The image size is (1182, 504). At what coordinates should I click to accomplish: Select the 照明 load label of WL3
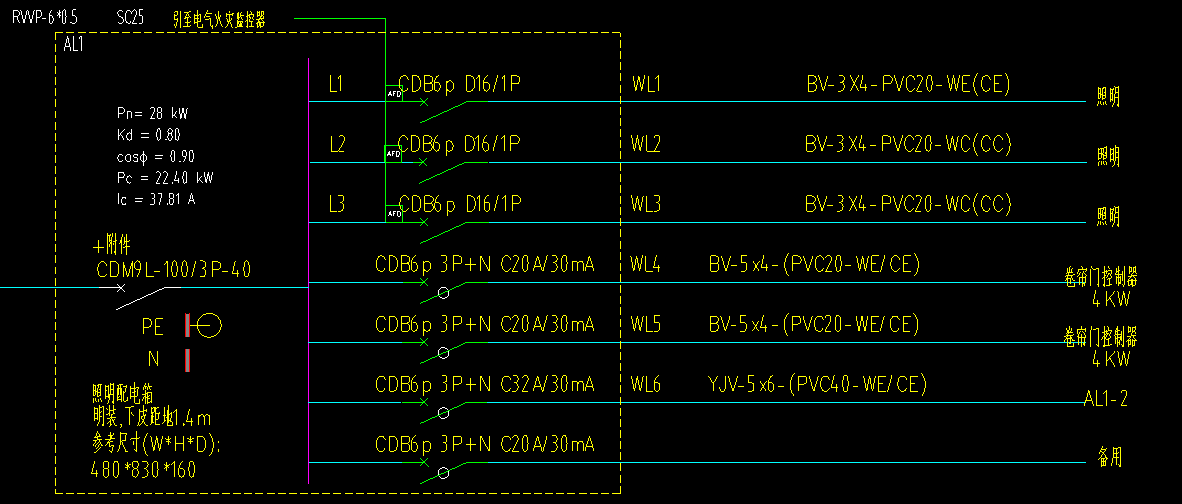[1108, 217]
